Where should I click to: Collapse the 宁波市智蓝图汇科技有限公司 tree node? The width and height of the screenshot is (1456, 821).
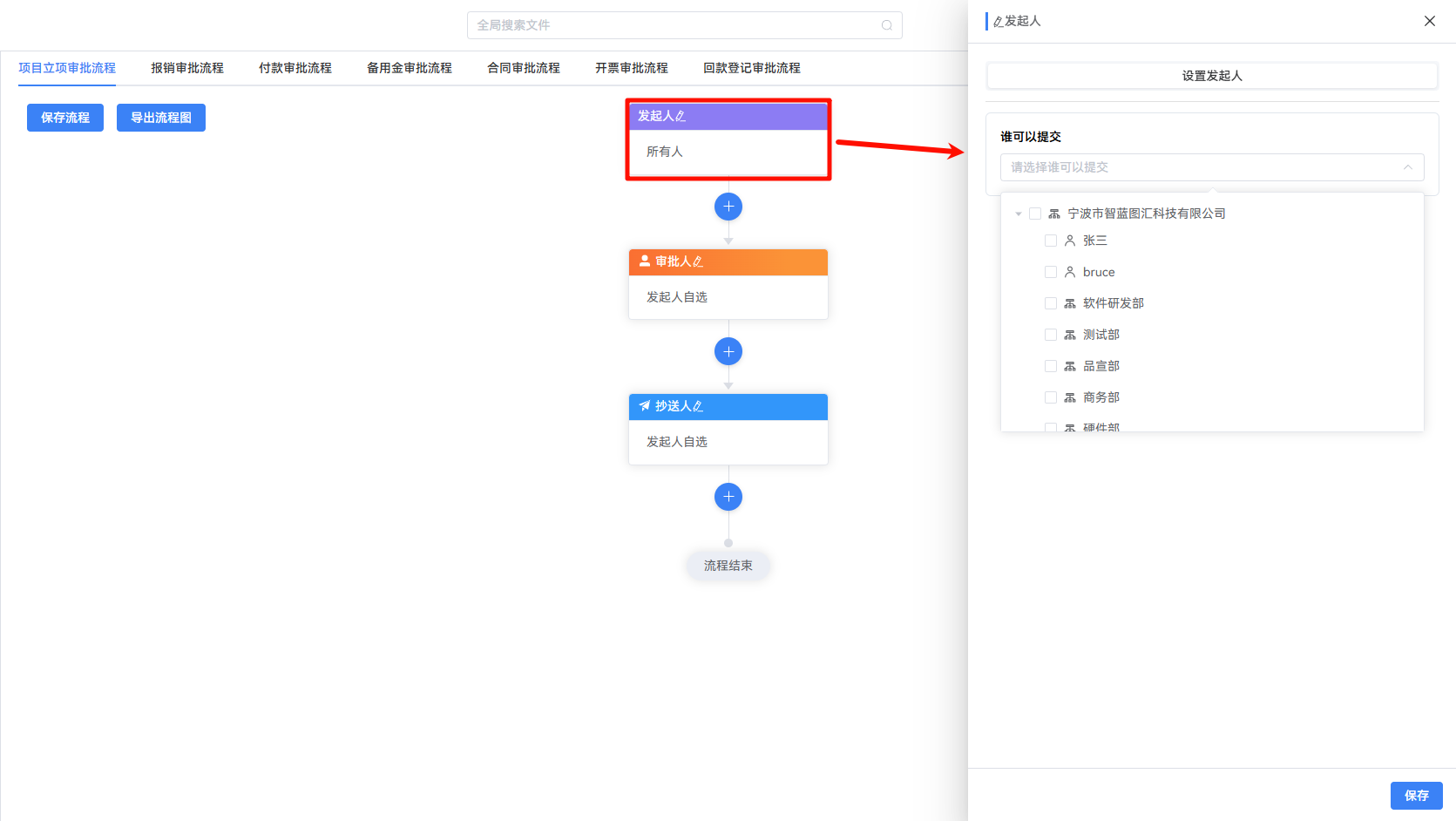click(x=1019, y=214)
